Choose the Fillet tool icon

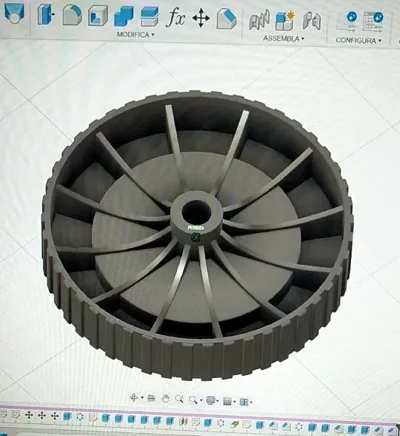coord(72,15)
